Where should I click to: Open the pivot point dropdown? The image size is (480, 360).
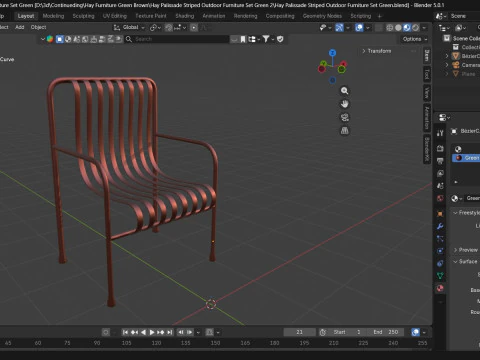coord(155,28)
